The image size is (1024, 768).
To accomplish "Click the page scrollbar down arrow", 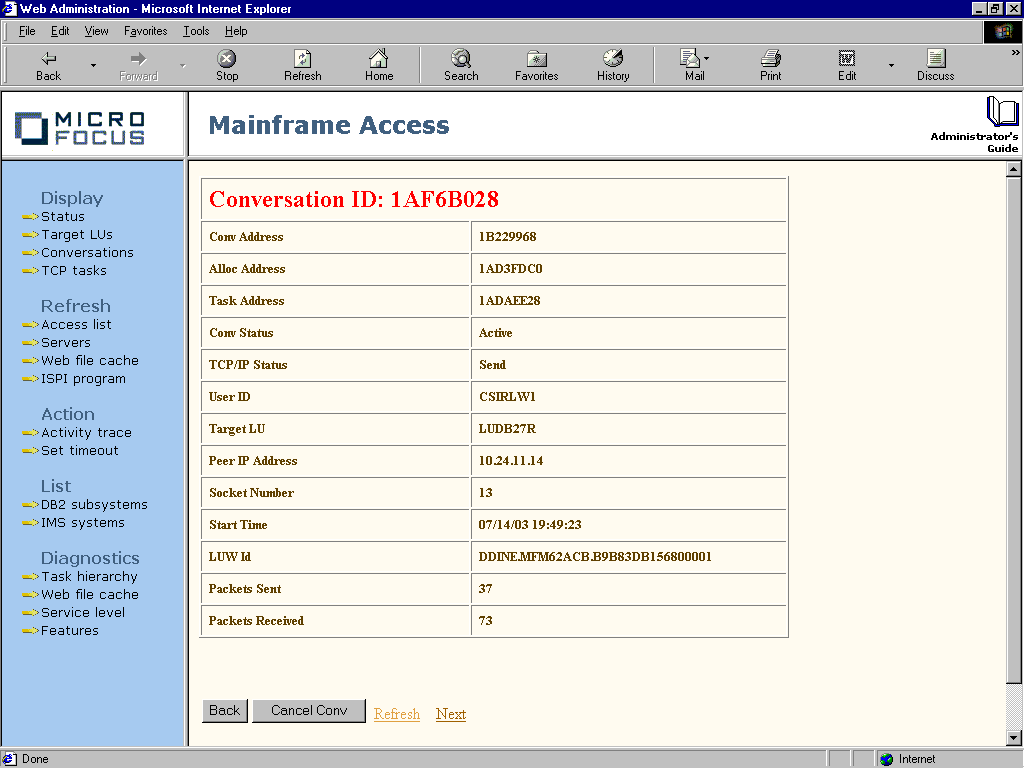I will (x=1014, y=738).
